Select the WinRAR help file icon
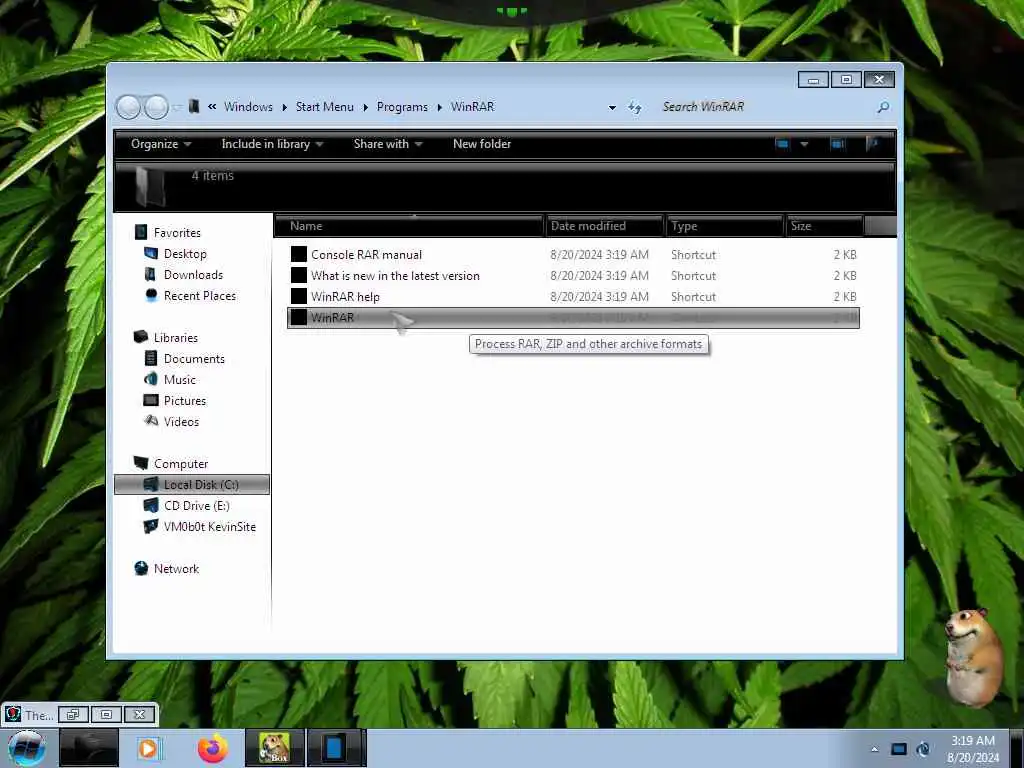The height and width of the screenshot is (768, 1024). pyautogui.click(x=298, y=296)
